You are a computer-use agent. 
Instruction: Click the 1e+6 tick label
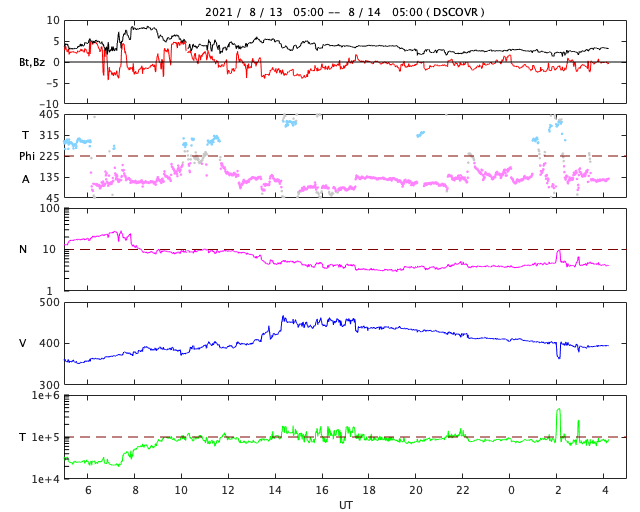click(x=46, y=395)
